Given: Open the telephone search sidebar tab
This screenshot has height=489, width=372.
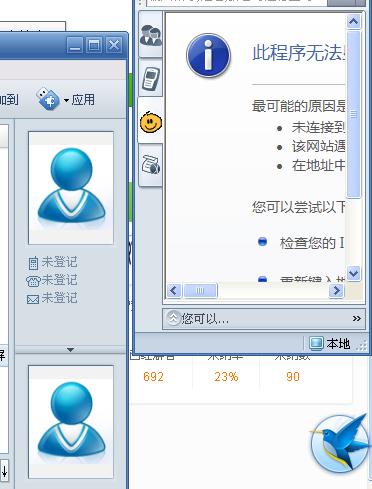Looking at the screenshot, I should [x=151, y=165].
